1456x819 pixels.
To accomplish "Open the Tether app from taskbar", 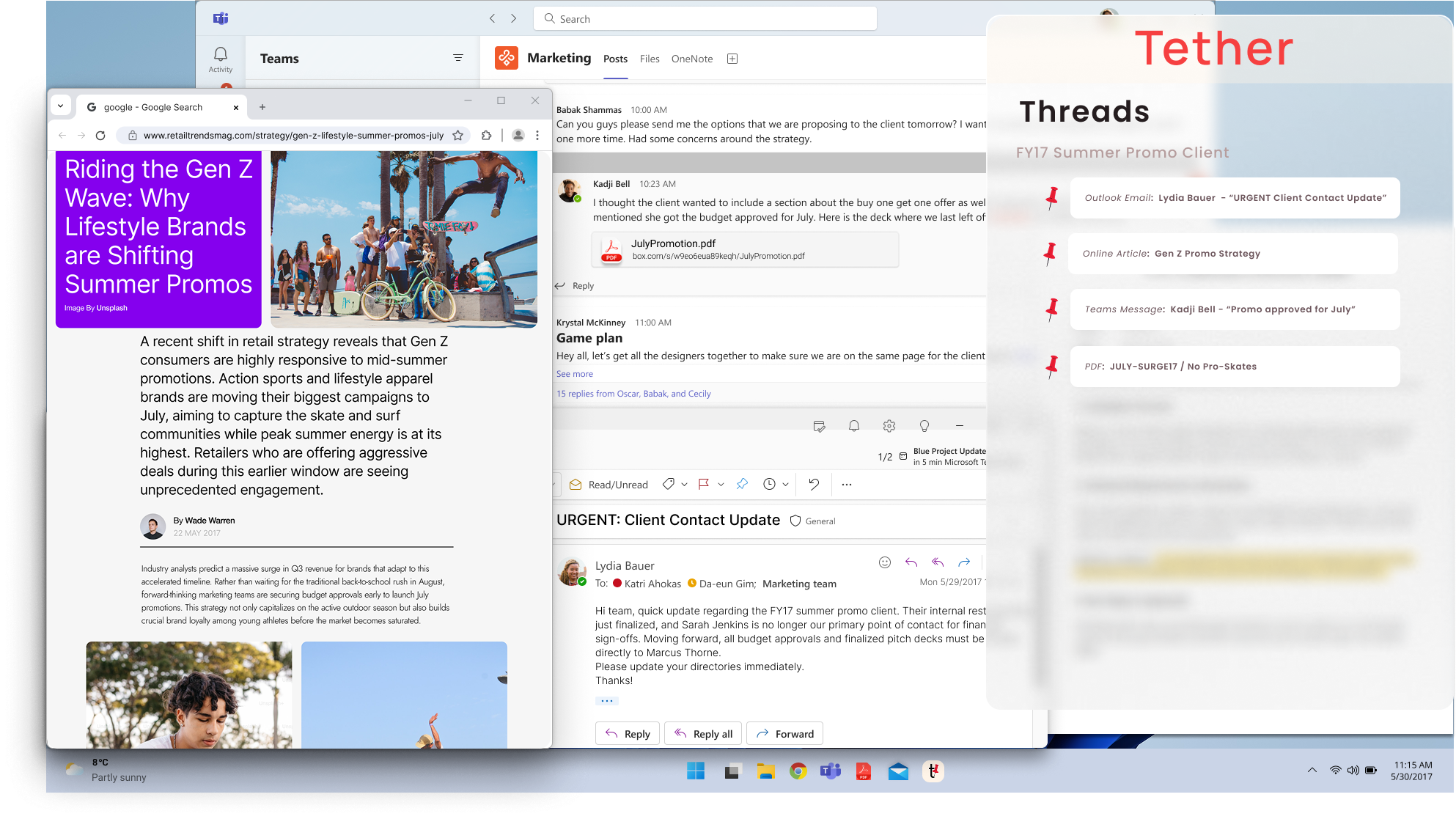I will pyautogui.click(x=933, y=771).
